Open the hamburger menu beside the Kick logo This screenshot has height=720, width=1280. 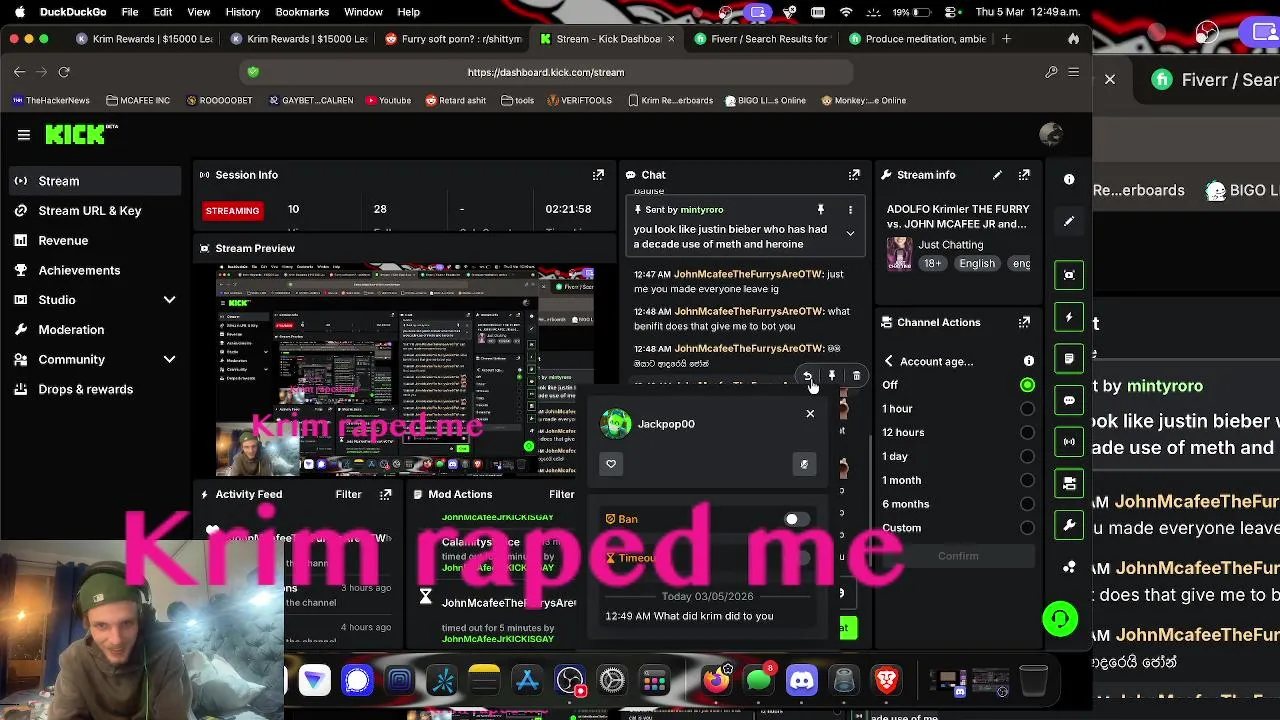click(23, 134)
